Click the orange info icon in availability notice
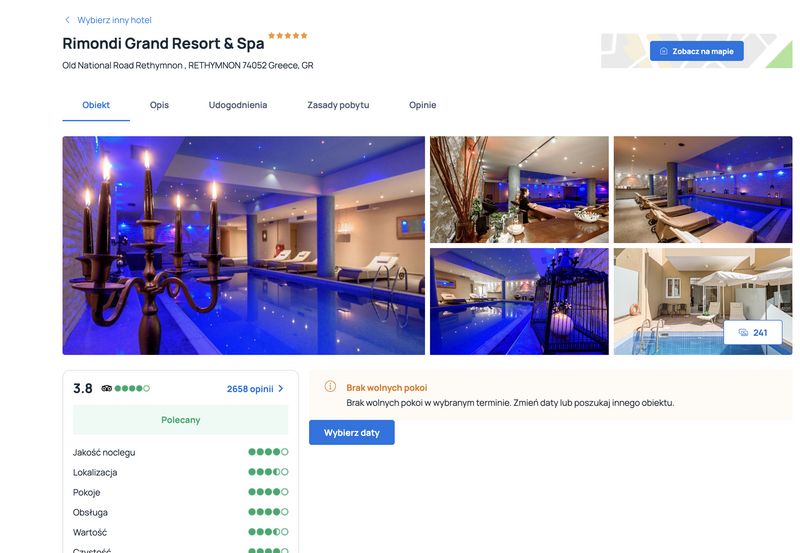Screen dimensions: 800x553 pyautogui.click(x=330, y=386)
